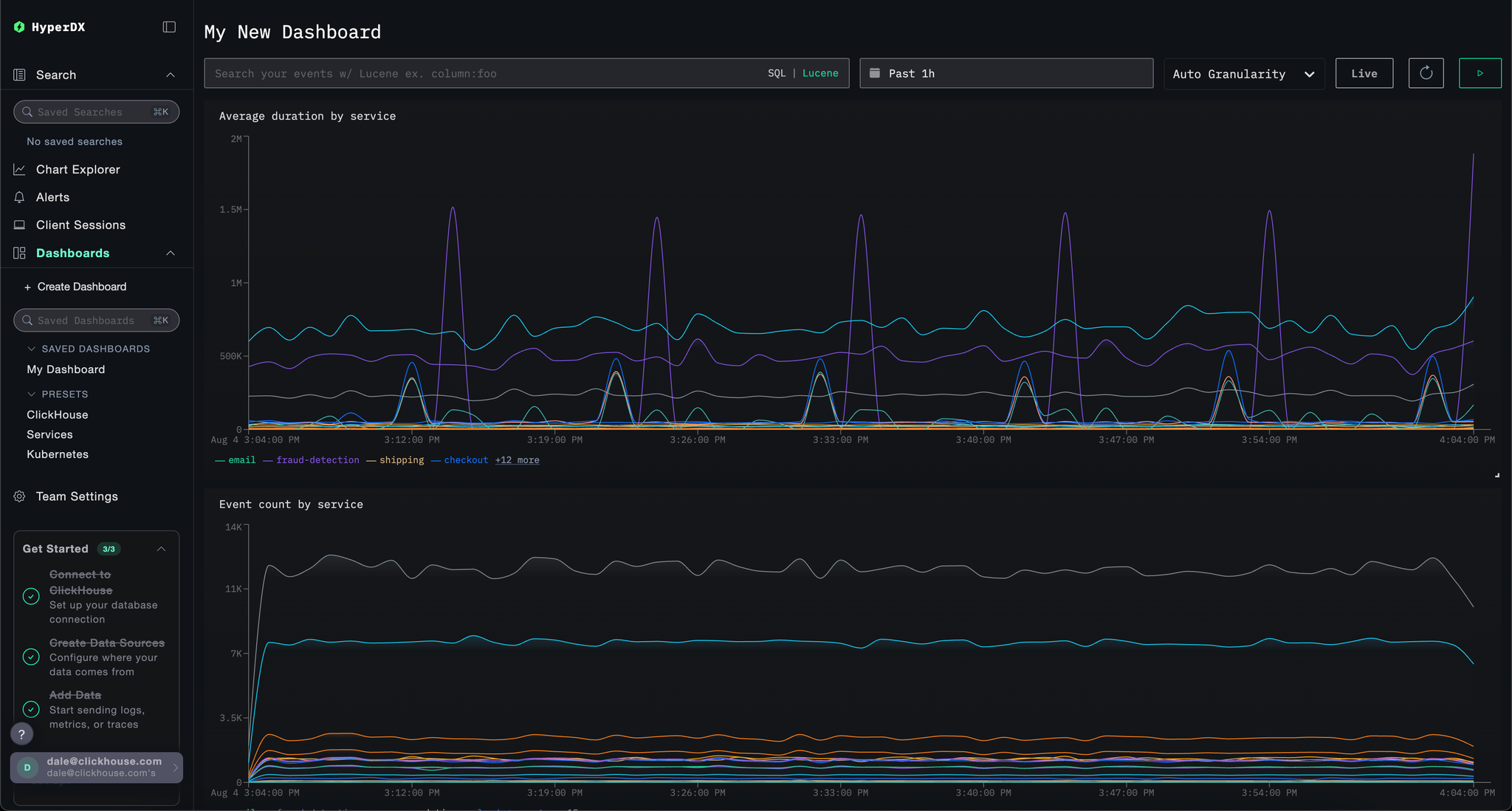Switch query language from Lucene to SQL
Viewport: 1512px width, 811px height.
[x=777, y=73]
